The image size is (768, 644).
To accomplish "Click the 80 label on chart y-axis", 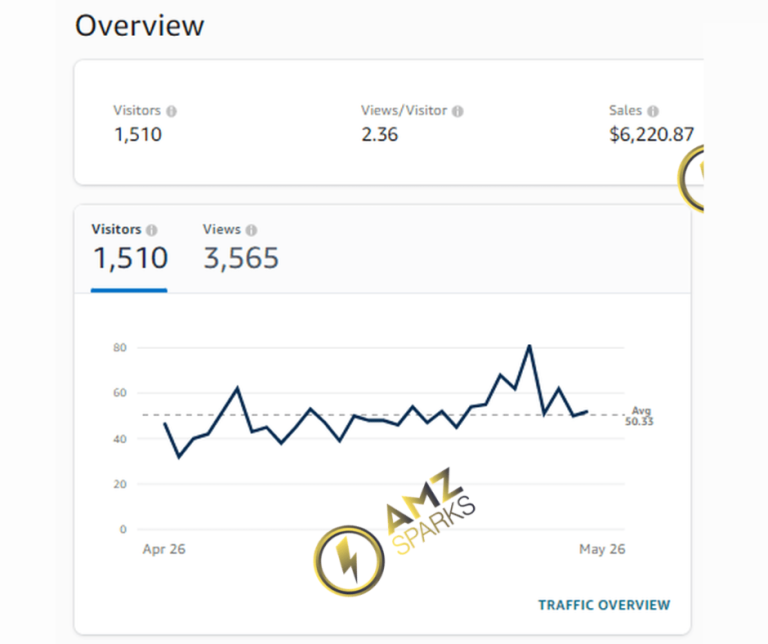I will coord(120,348).
